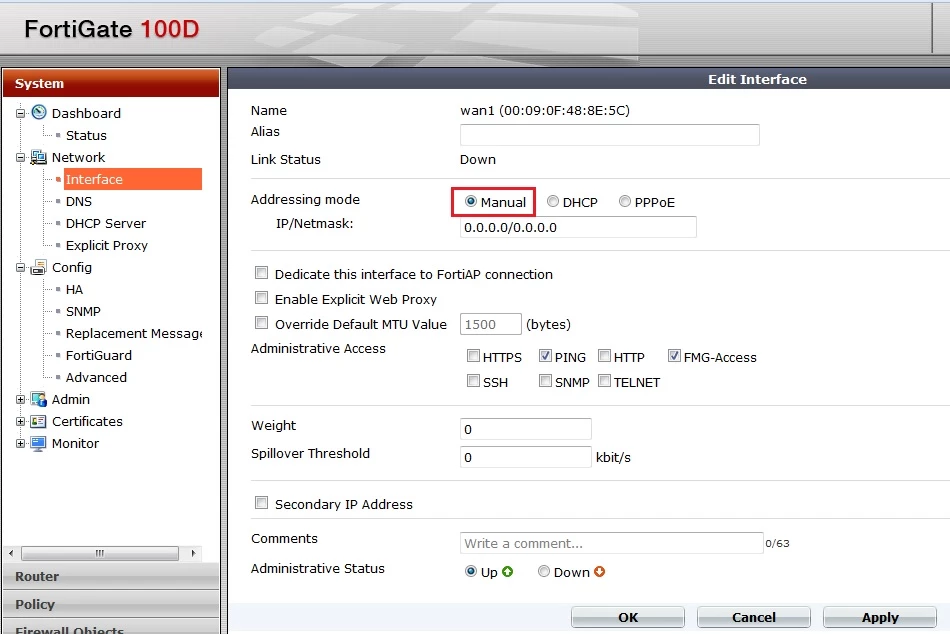Open the Router menu section
Screen dimensions: 950x634
click(111, 576)
